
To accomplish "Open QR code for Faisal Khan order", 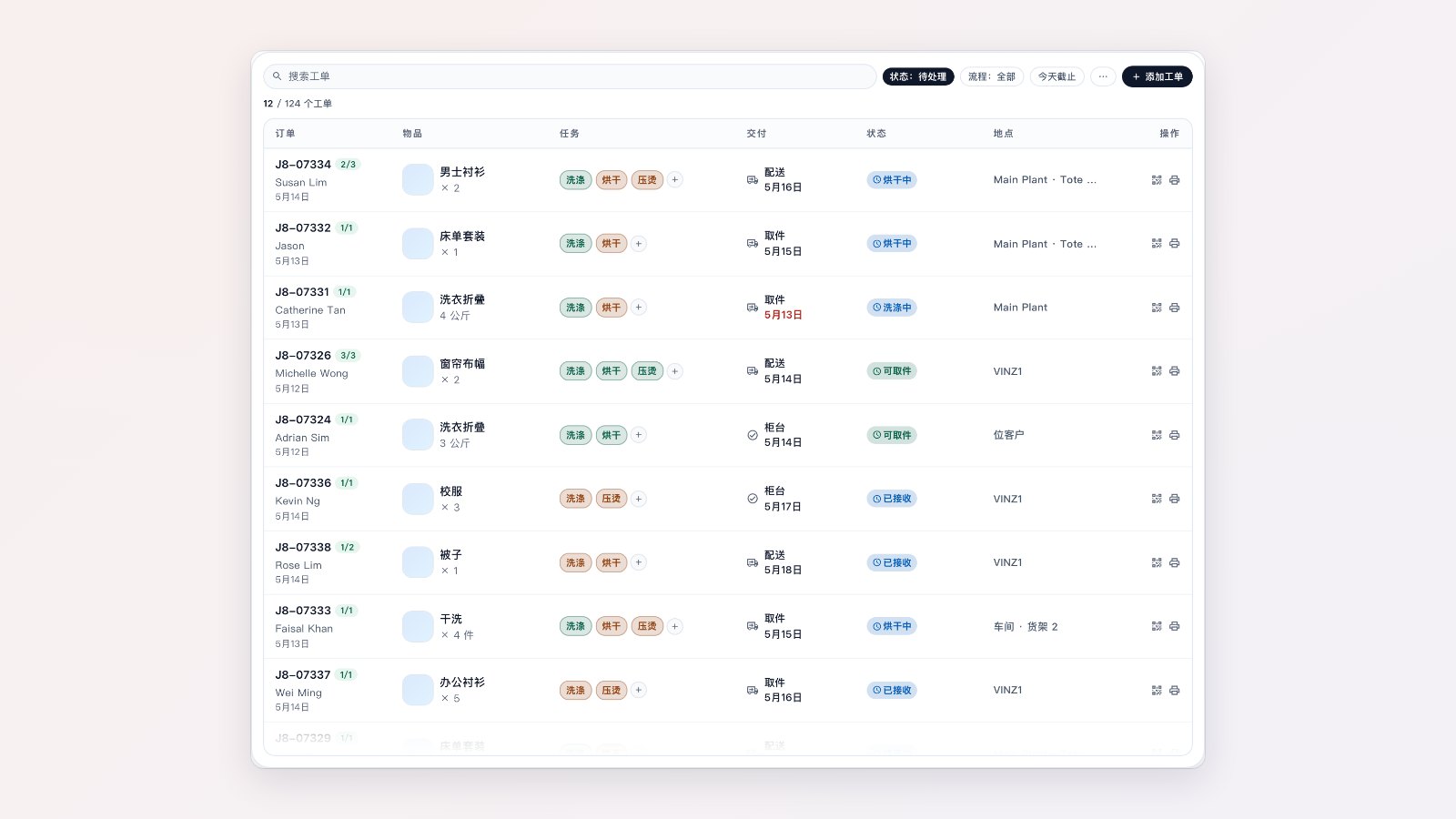I will click(1157, 626).
